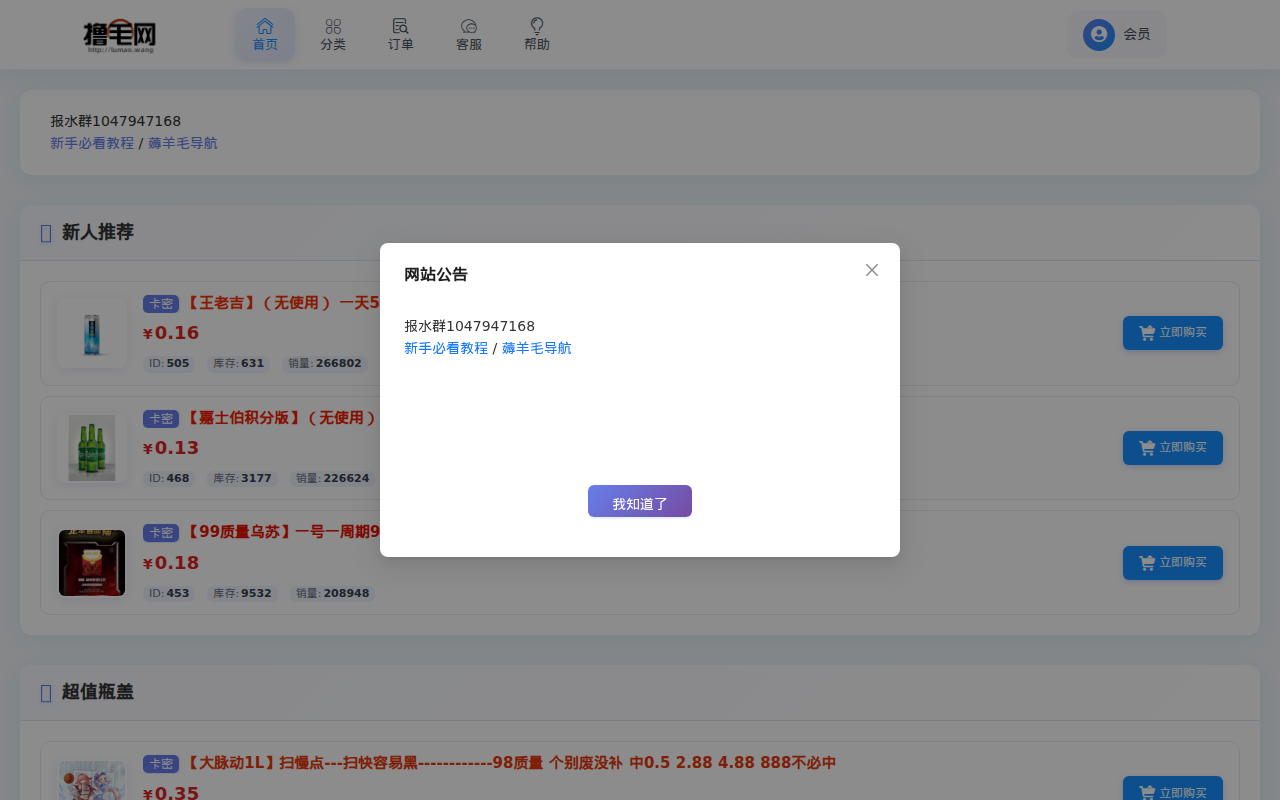Image resolution: width=1280 pixels, height=800 pixels.
Task: Click the 王老吉 product thumbnail
Action: (x=91, y=333)
